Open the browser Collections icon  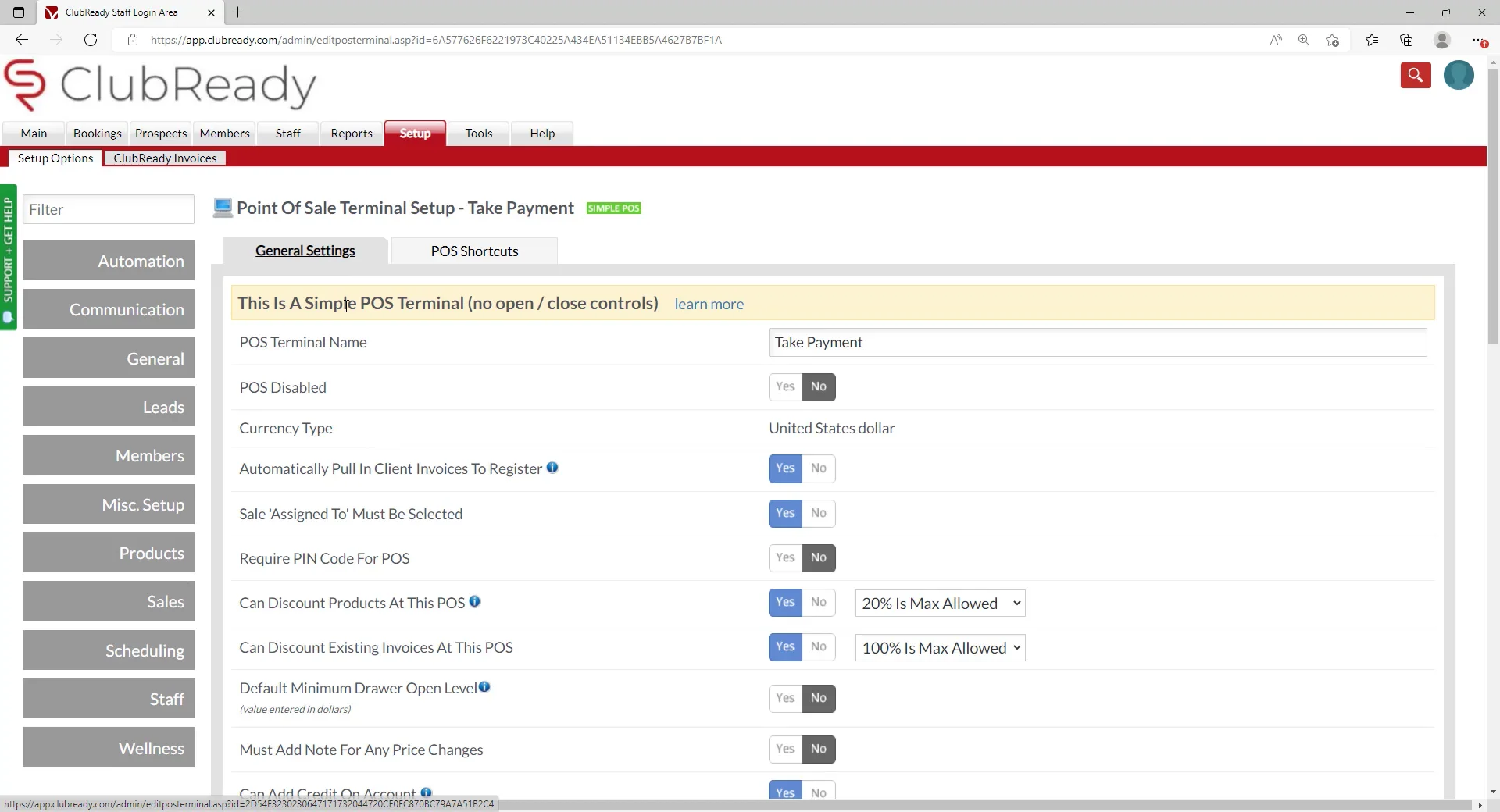pos(1406,40)
